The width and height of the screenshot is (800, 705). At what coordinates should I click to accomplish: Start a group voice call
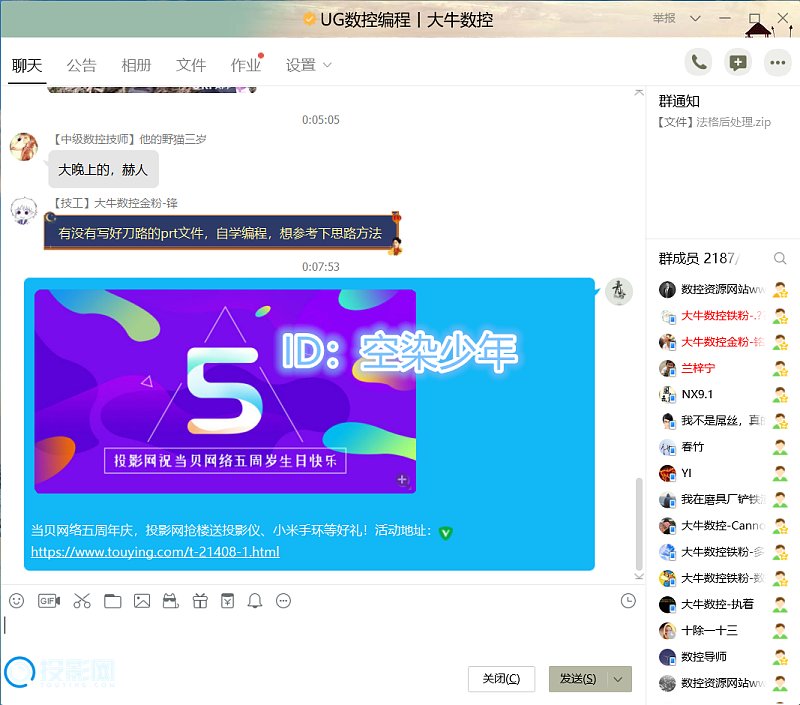click(x=699, y=62)
